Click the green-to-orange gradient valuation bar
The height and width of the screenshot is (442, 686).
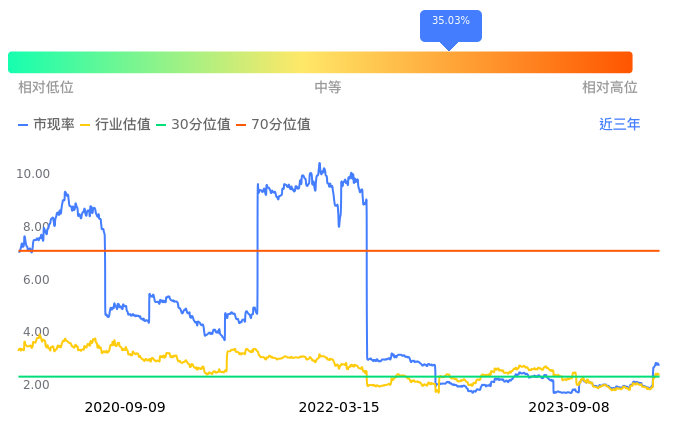[x=320, y=62]
